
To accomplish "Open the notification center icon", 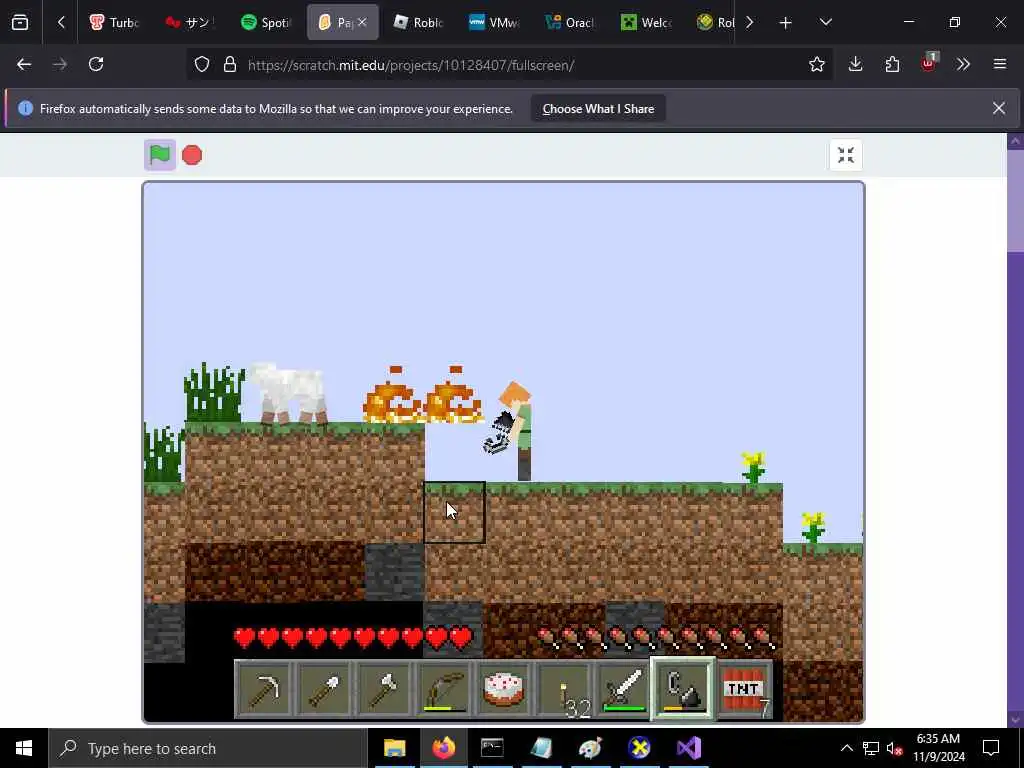I will [x=991, y=748].
